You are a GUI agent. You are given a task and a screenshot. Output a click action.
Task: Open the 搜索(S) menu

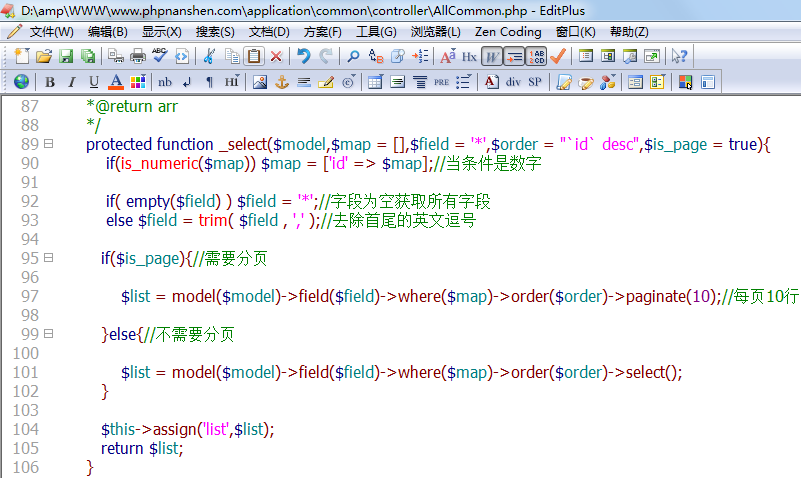click(215, 32)
